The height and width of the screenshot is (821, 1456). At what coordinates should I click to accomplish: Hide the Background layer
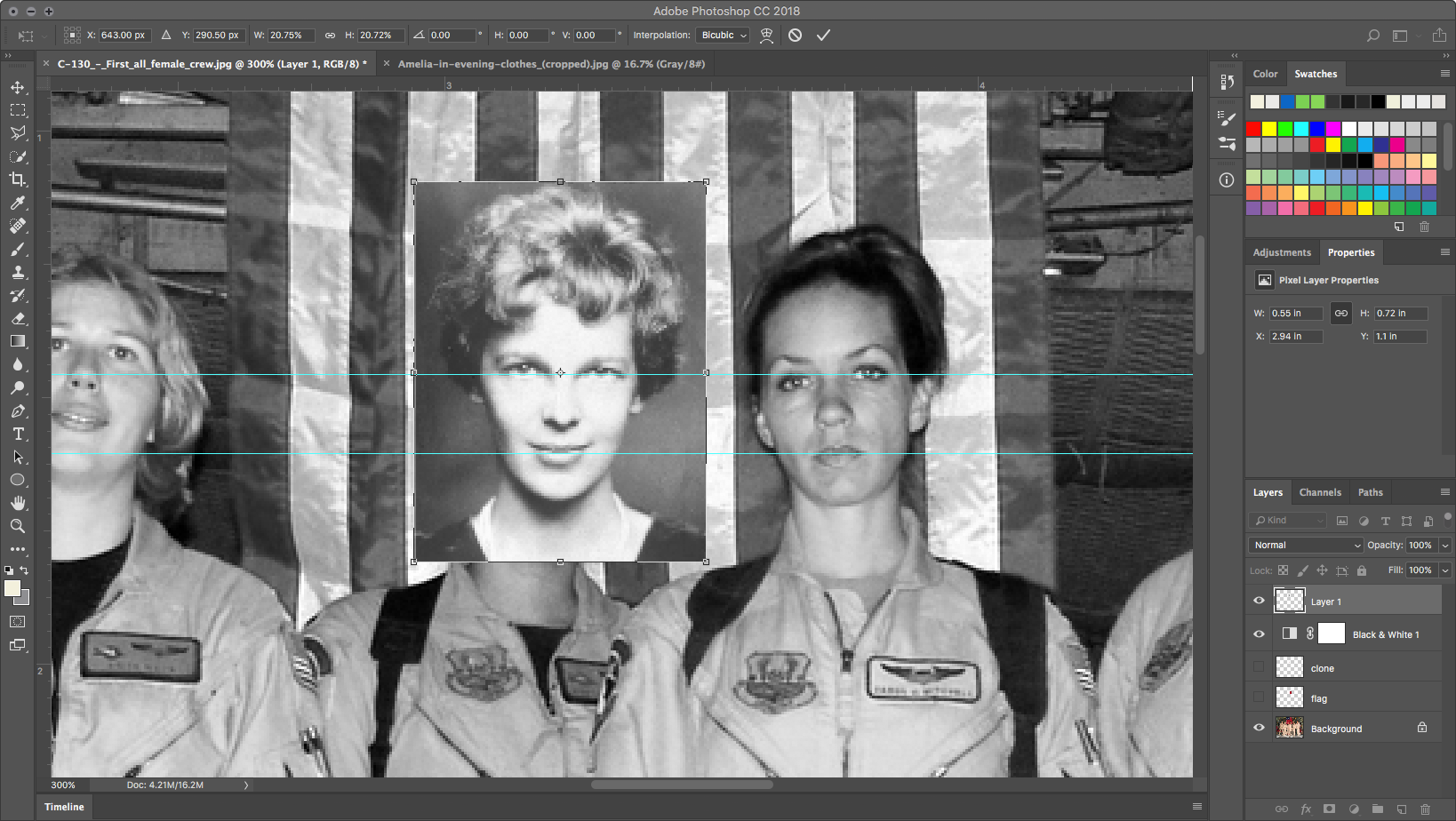pyautogui.click(x=1259, y=728)
